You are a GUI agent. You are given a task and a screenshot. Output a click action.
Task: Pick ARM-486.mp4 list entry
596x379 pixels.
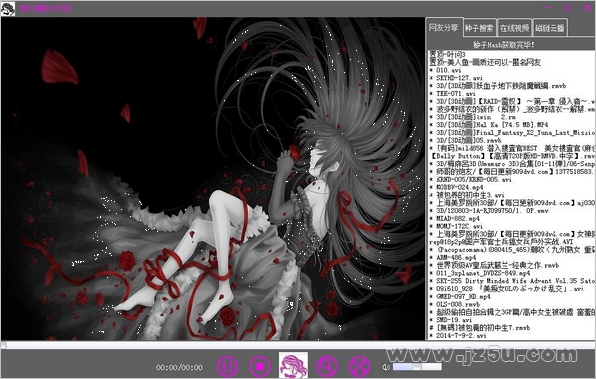tap(453, 258)
